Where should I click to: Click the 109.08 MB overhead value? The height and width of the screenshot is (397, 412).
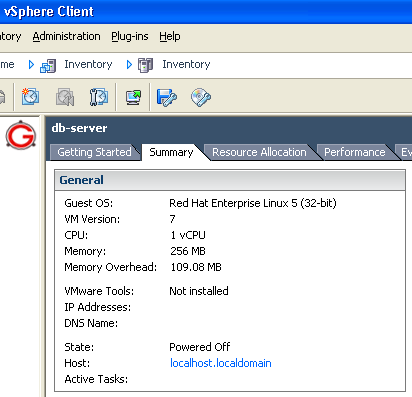(196, 267)
